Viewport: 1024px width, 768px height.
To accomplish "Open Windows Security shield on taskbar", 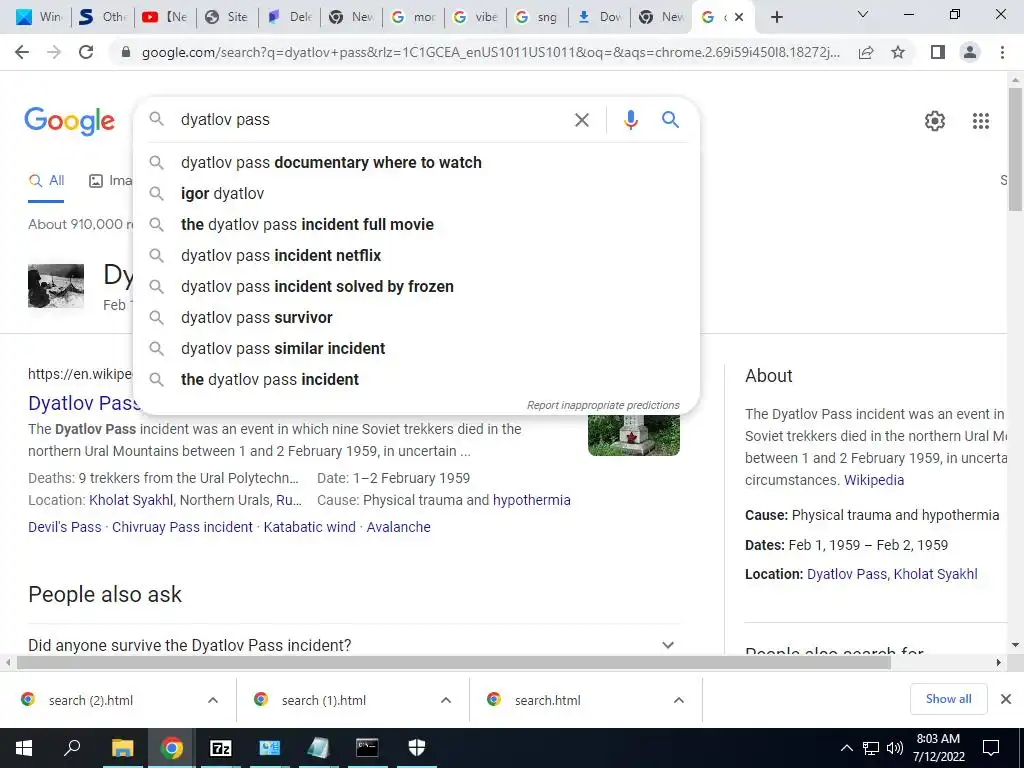I will point(417,748).
